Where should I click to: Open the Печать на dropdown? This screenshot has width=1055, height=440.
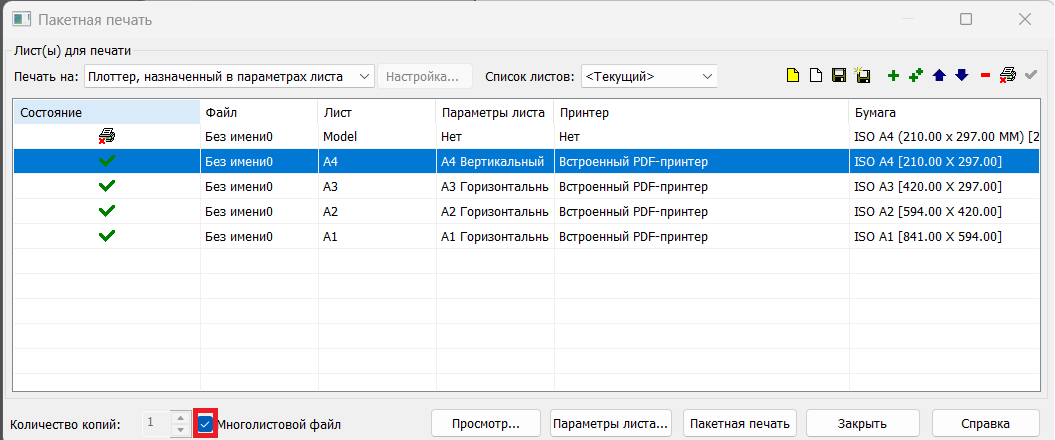pos(229,76)
